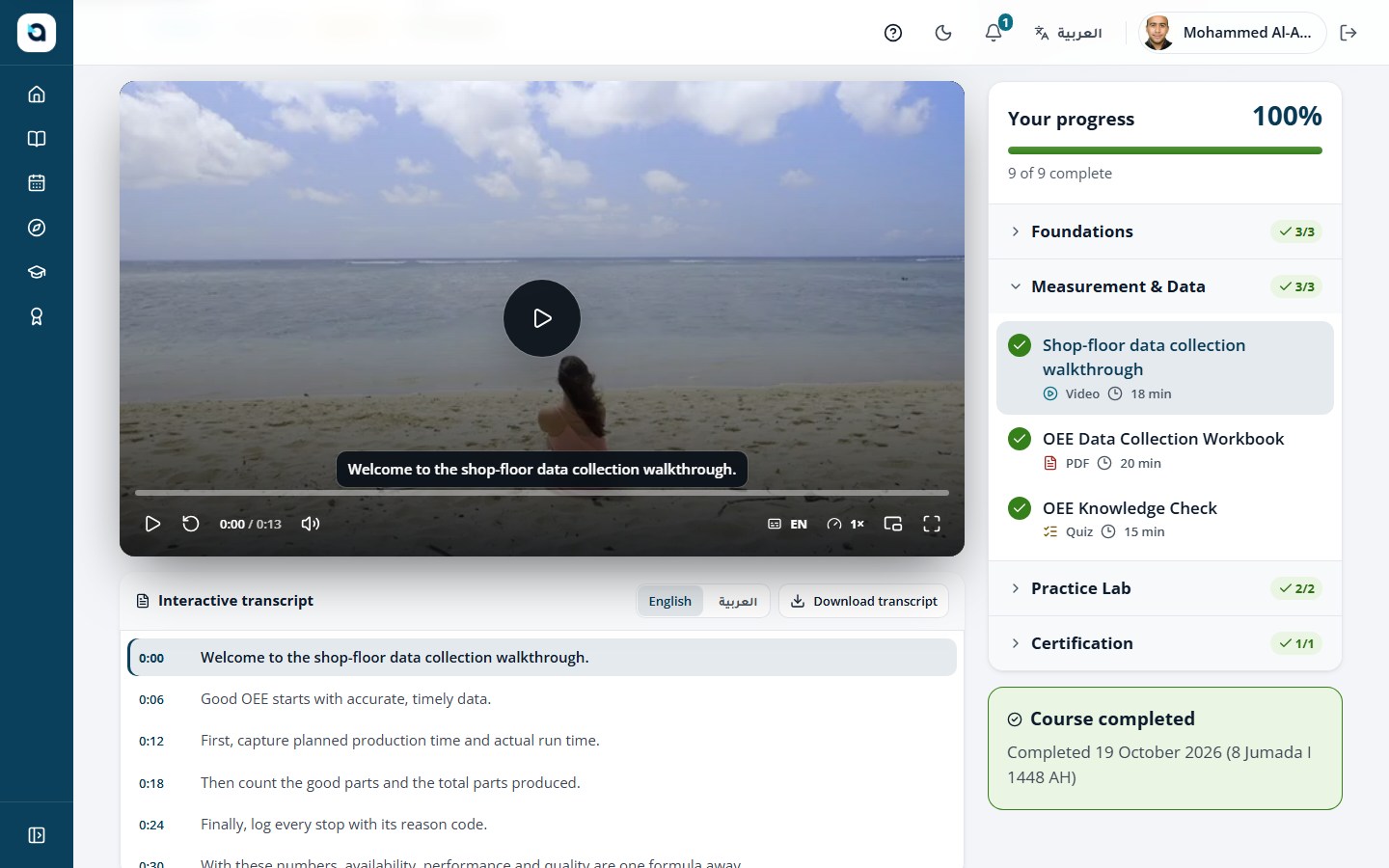
Task: Click the small play button in control bar
Action: 152,524
